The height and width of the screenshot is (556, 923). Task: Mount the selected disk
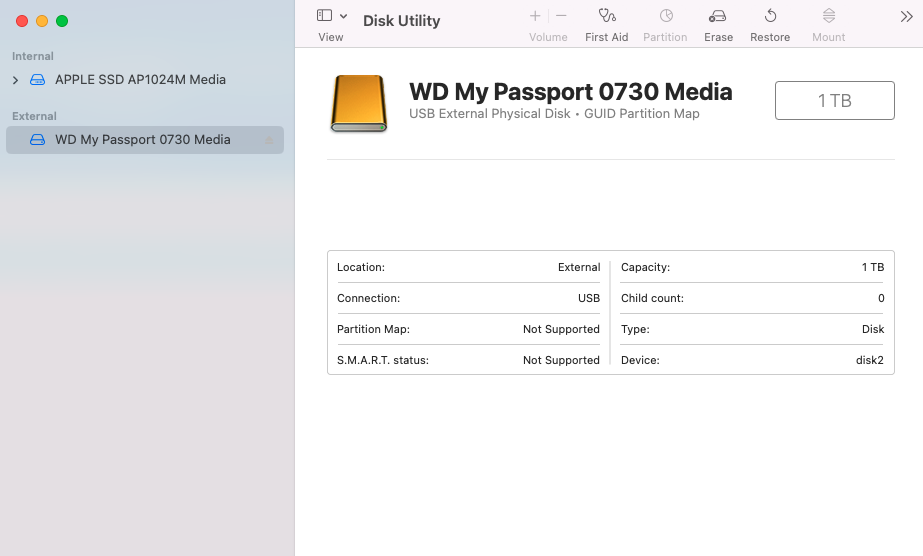tap(828, 25)
